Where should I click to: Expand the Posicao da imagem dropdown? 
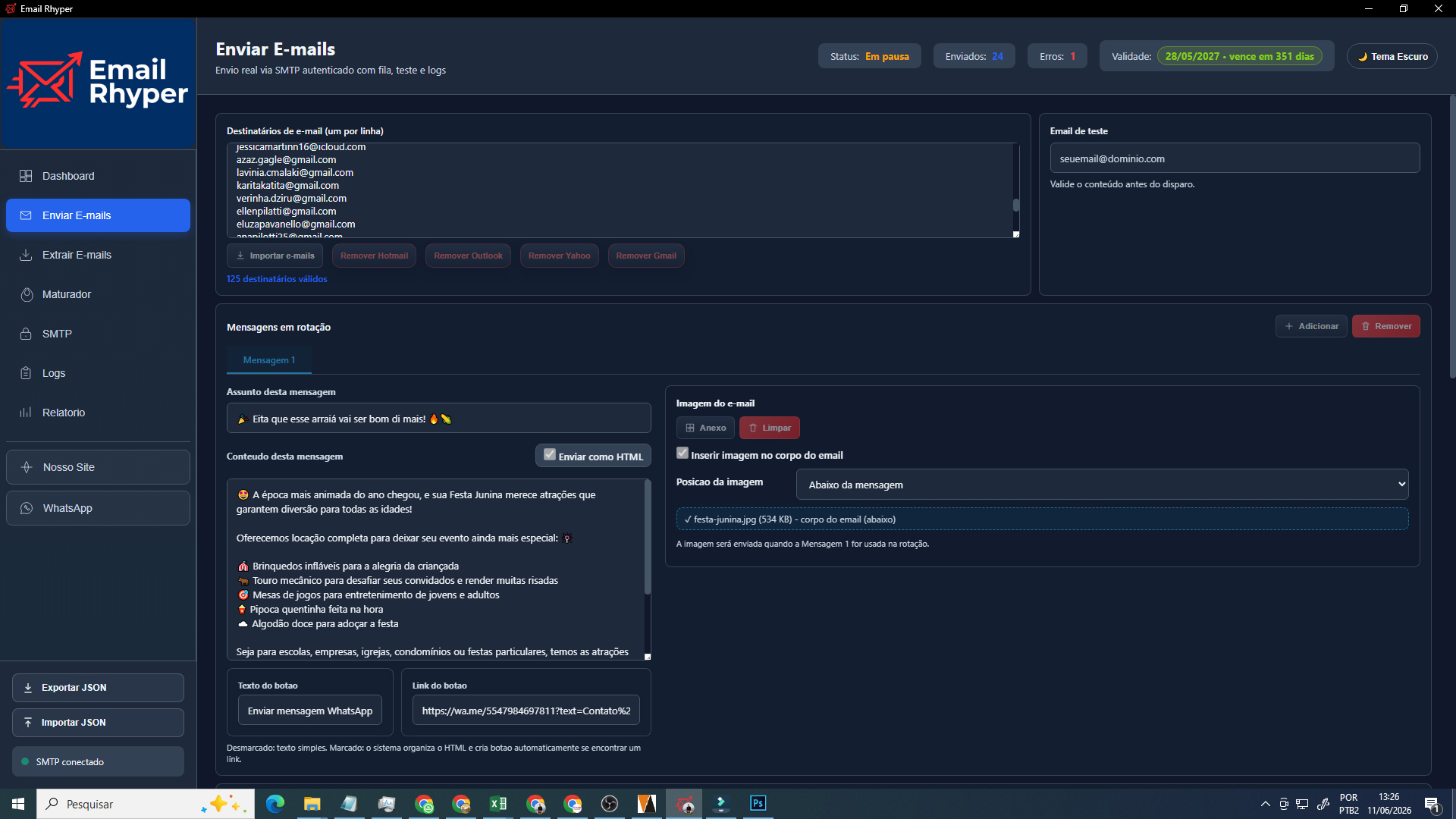pos(1103,485)
